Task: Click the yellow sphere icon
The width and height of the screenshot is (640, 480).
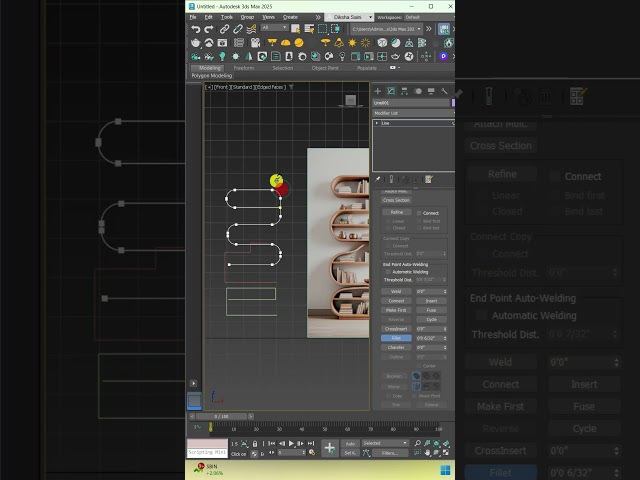Action: [x=299, y=43]
